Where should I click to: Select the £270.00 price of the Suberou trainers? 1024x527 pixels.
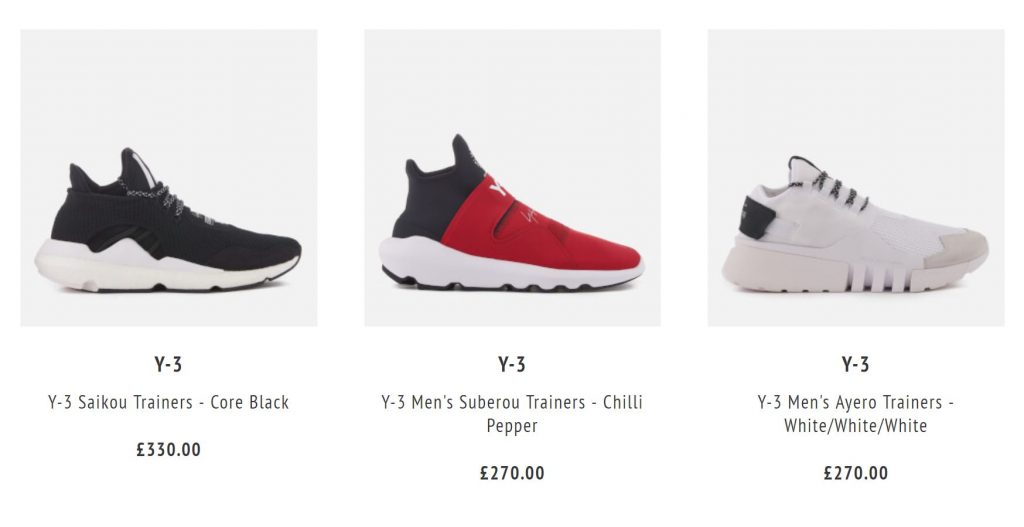[x=512, y=473]
